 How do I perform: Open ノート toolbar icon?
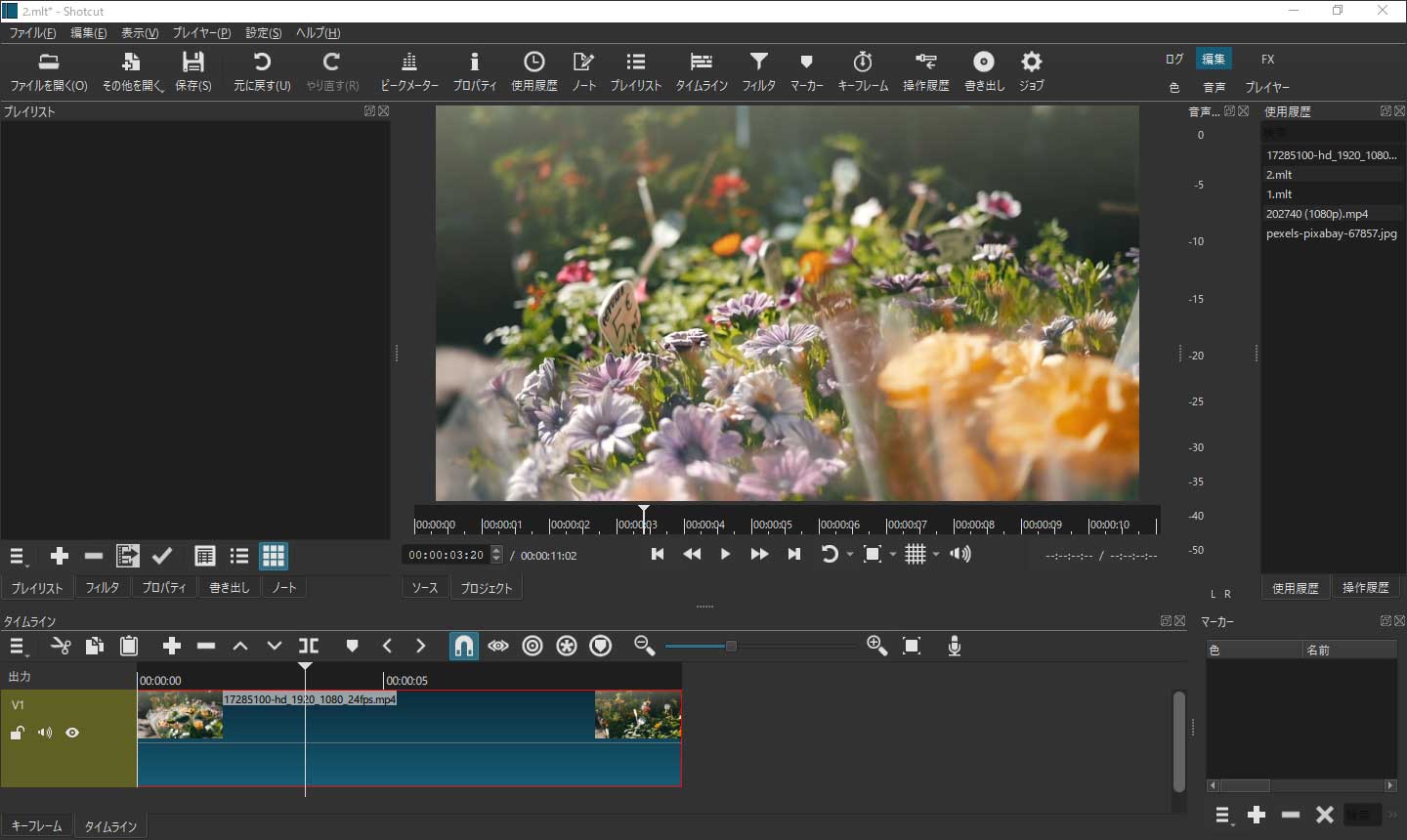584,71
